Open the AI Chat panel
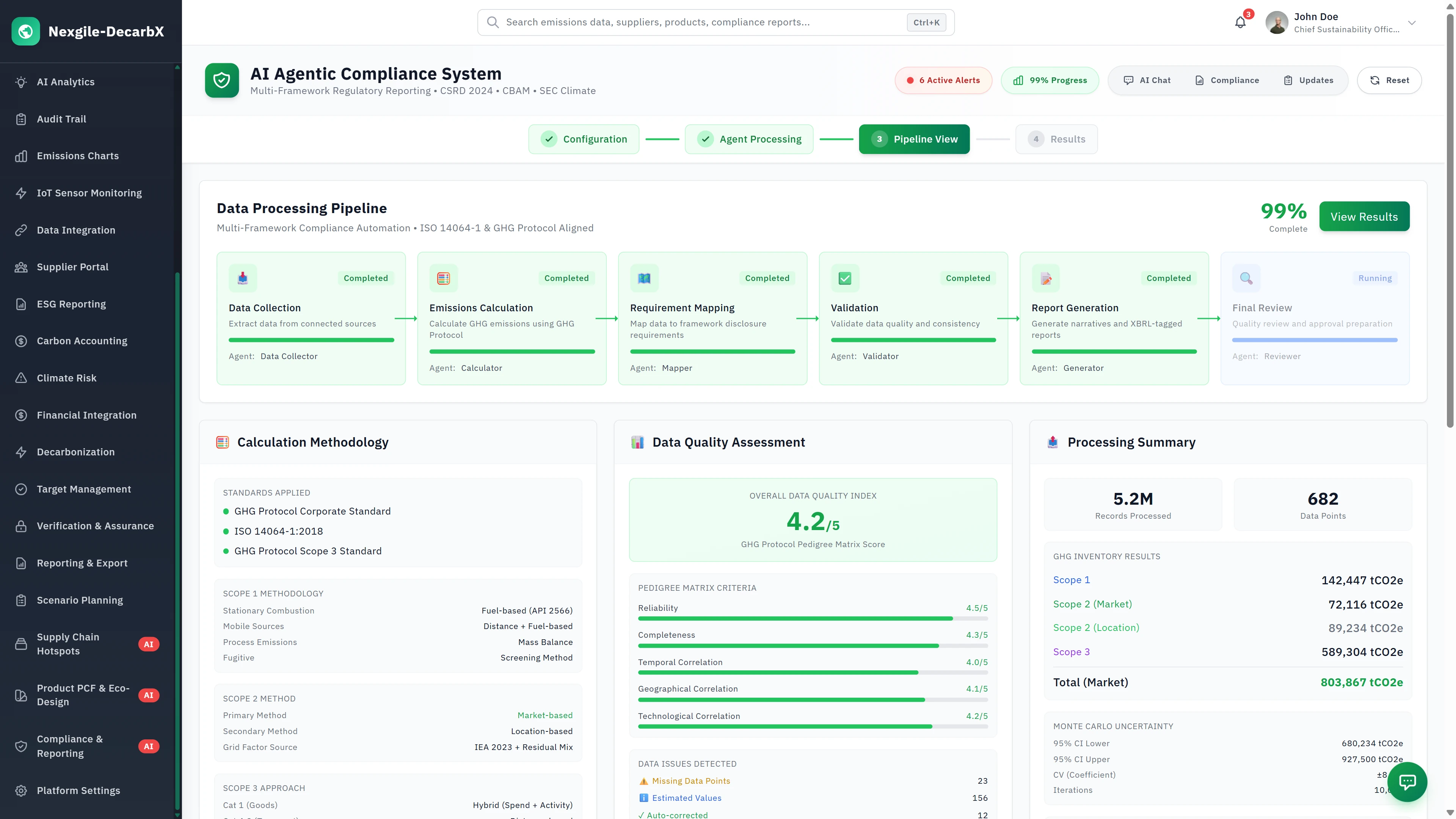Image resolution: width=1456 pixels, height=819 pixels. 1147,80
